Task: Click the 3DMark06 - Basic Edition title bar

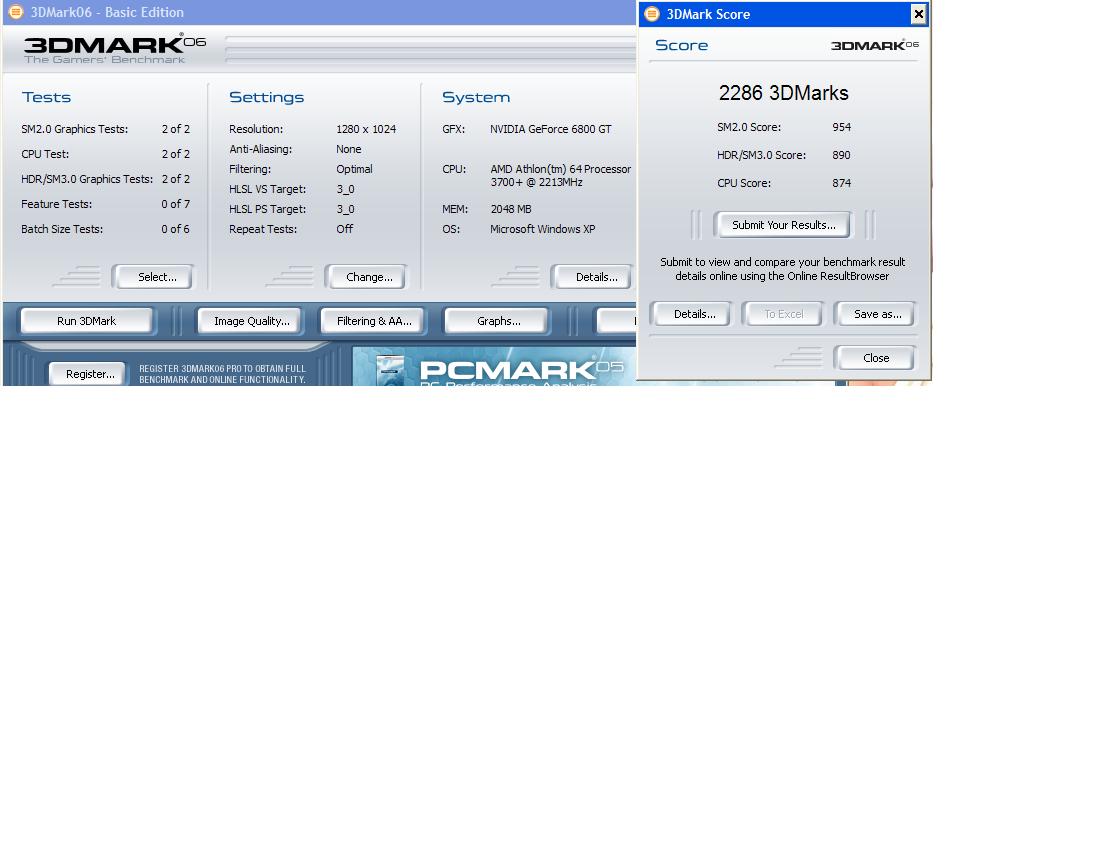Action: click(319, 12)
